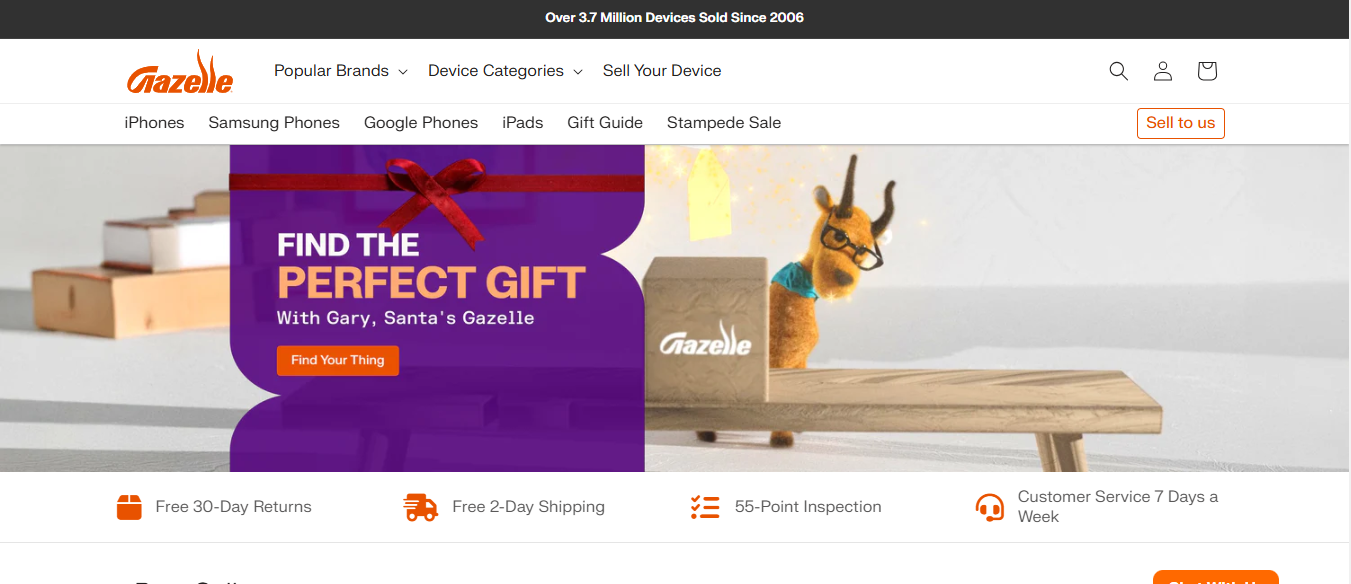Open the Gift Guide menu item
Viewport: 1351px width, 584px height.
coord(604,122)
